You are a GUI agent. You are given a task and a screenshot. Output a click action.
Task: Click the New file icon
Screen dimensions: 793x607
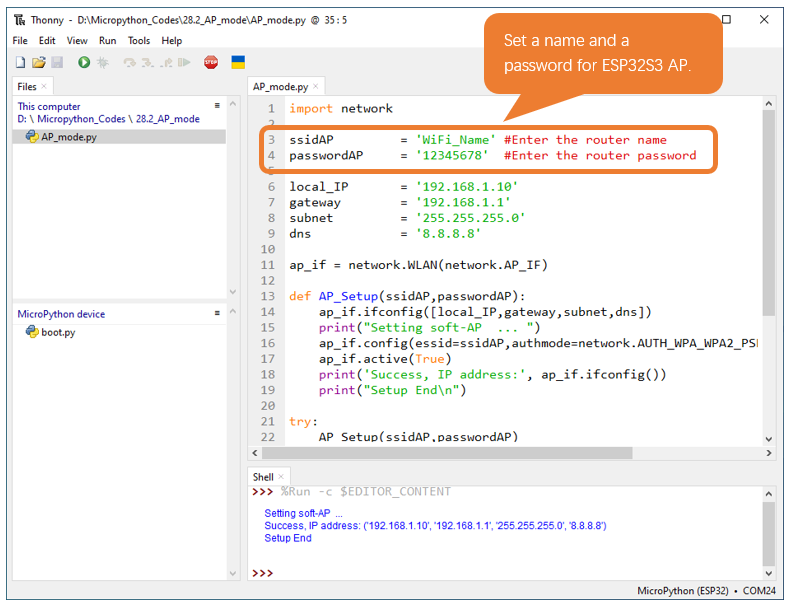pos(20,62)
